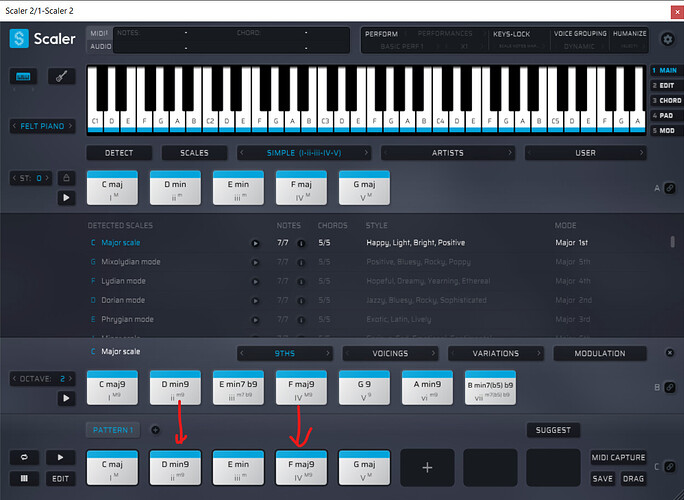The width and height of the screenshot is (684, 500).
Task: Switch to MAIN tab
Action: point(667,70)
